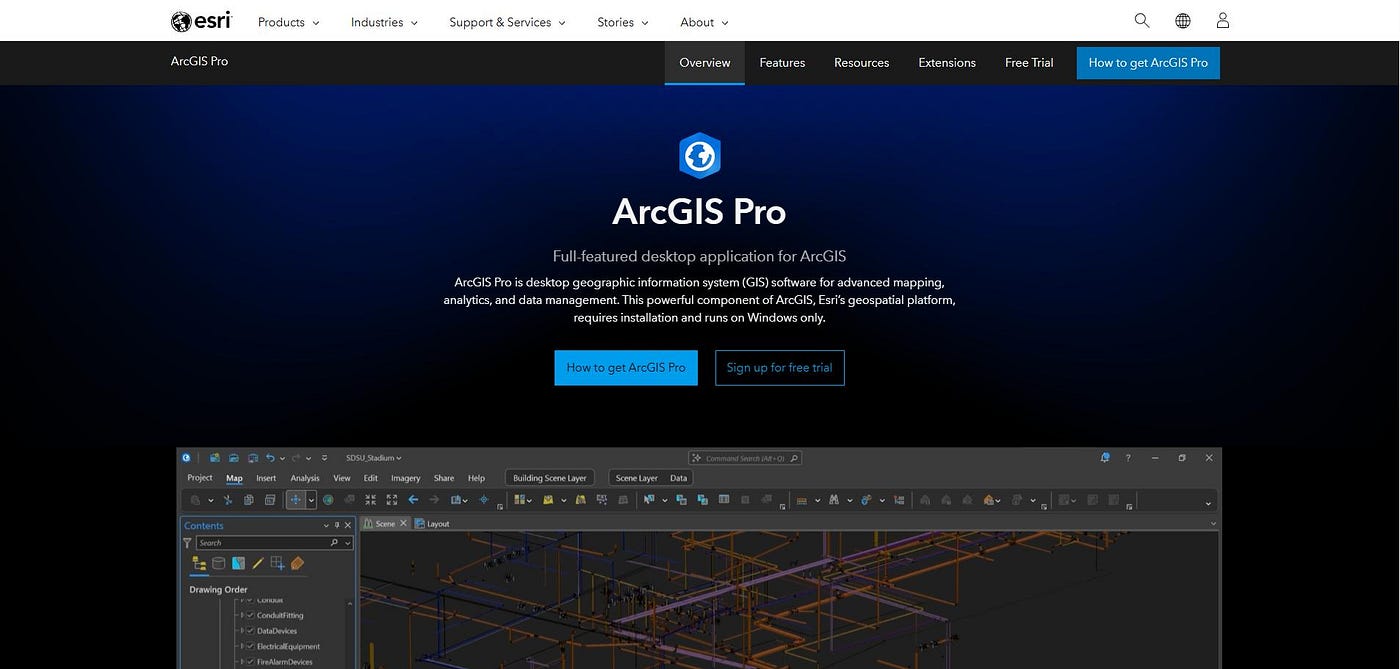
Task: Click the Select features tool icon
Action: pos(649,500)
